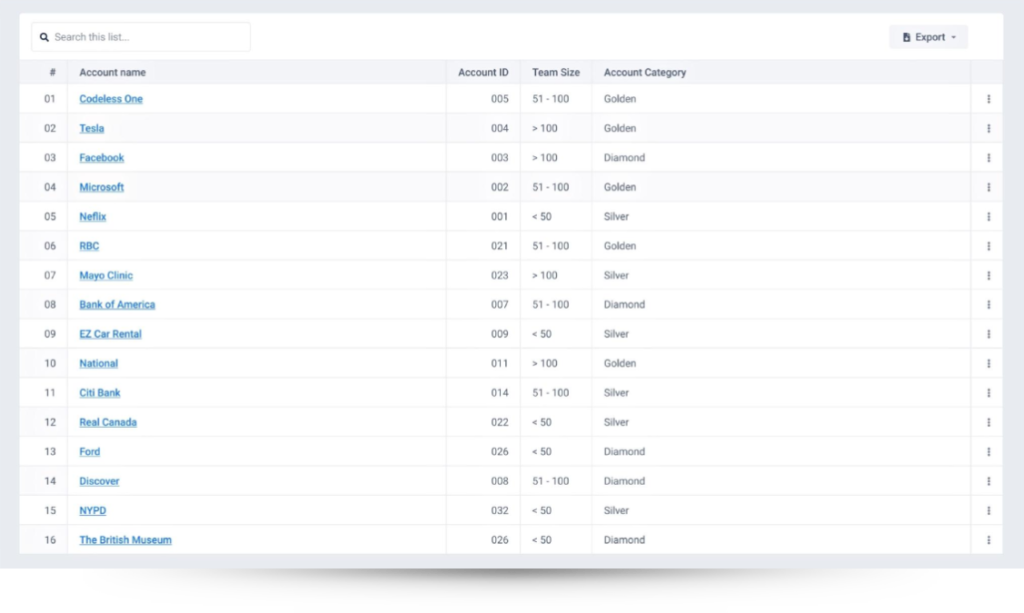Open the kebab menu for Real Canada row
This screenshot has height=613, width=1024.
pyautogui.click(x=988, y=422)
